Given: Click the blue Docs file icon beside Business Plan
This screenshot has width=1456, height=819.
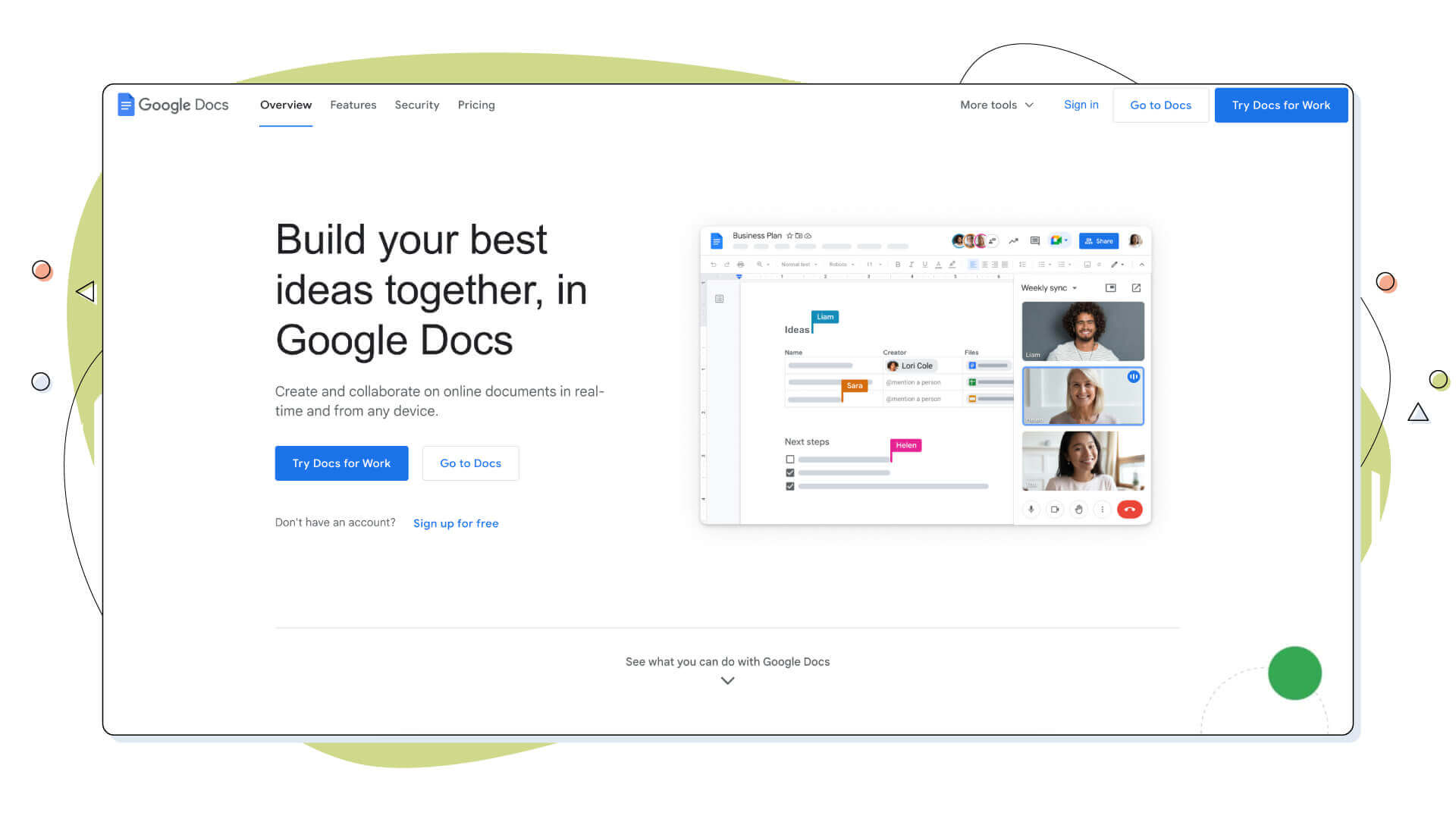Looking at the screenshot, I should [717, 241].
